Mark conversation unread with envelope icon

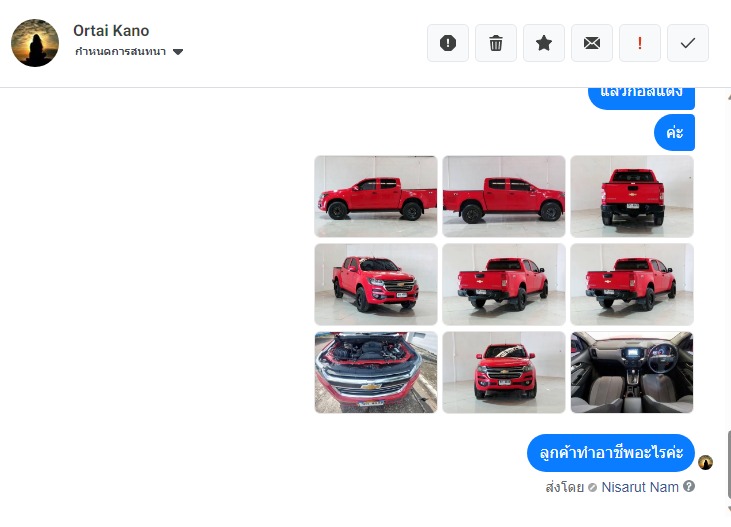click(592, 43)
